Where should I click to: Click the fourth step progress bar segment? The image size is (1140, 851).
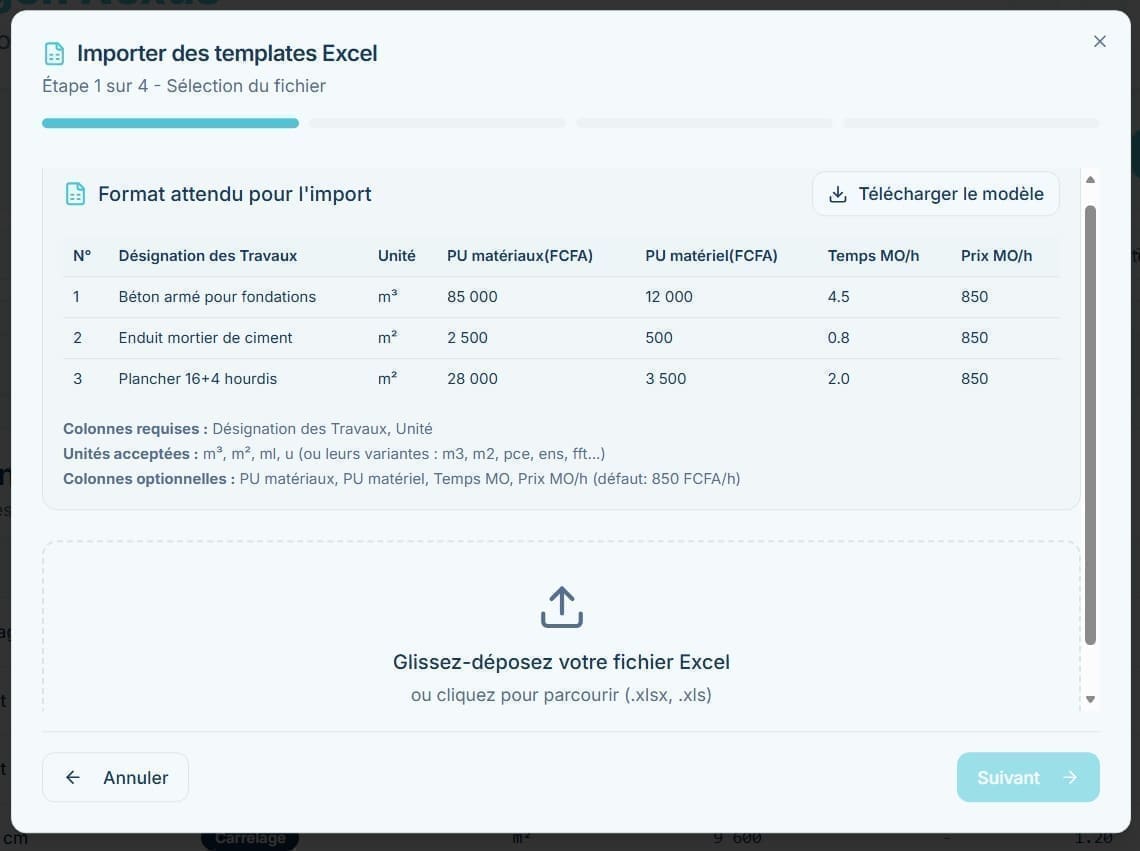[971, 123]
